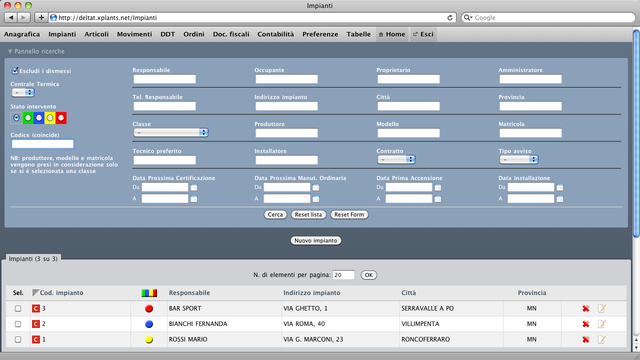This screenshot has height=360, width=640.
Task: Select the blue Stato intervento radio option
Action: click(39, 118)
